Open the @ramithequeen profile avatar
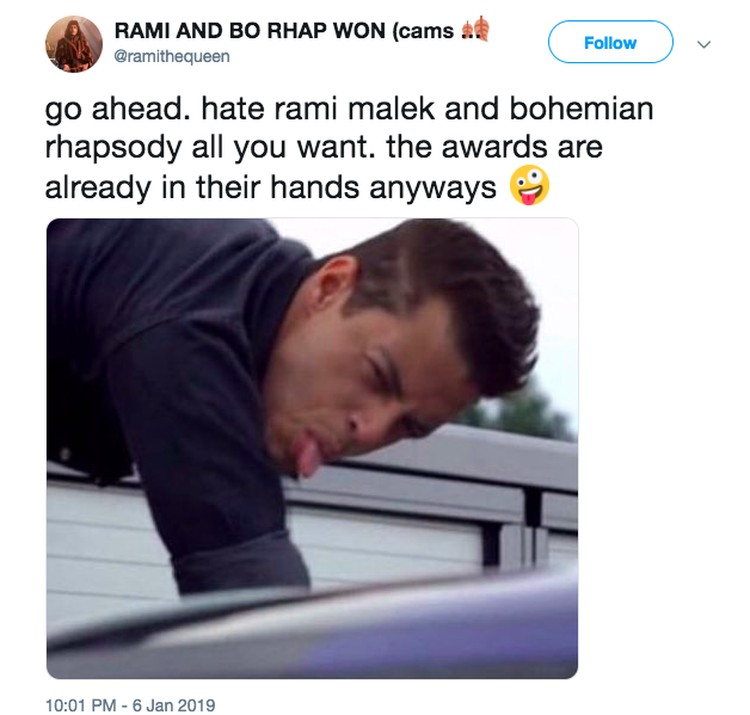This screenshot has height=715, width=750. click(x=74, y=44)
